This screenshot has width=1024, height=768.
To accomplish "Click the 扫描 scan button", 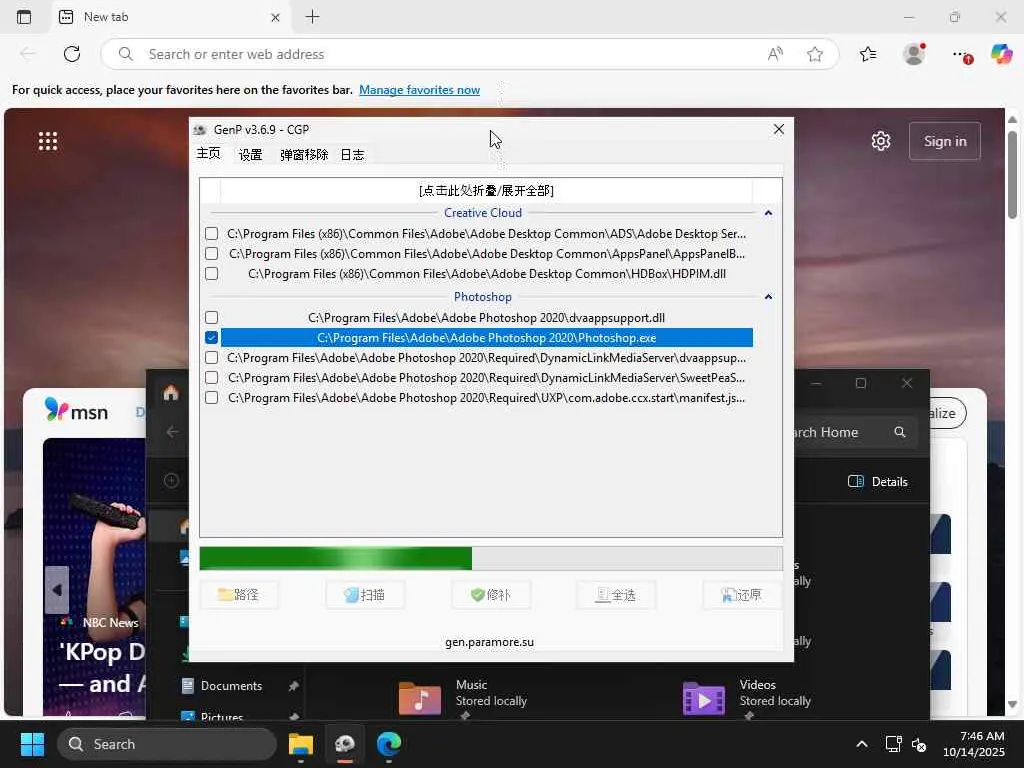I will click(x=364, y=595).
